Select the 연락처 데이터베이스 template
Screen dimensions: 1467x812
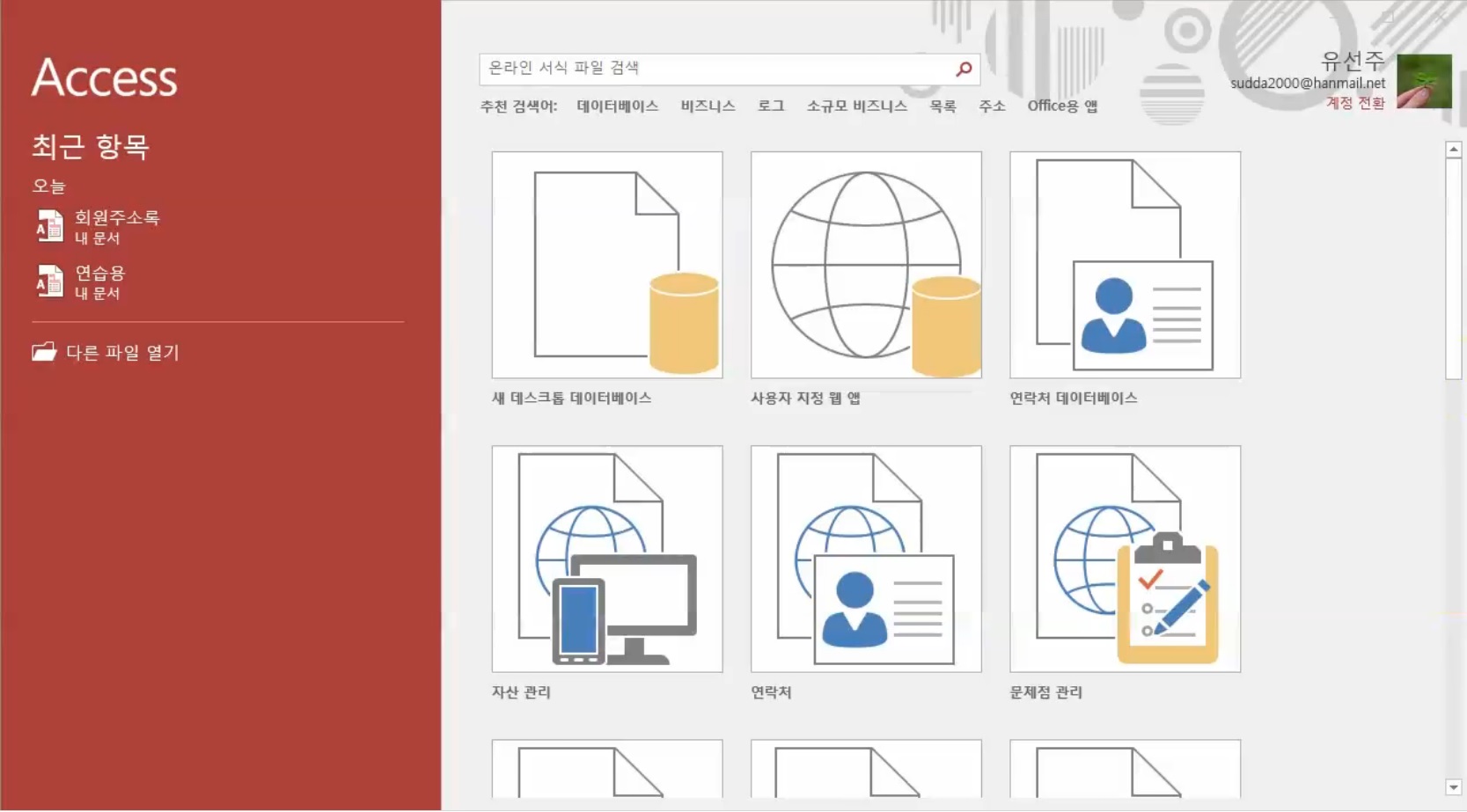pos(1125,265)
